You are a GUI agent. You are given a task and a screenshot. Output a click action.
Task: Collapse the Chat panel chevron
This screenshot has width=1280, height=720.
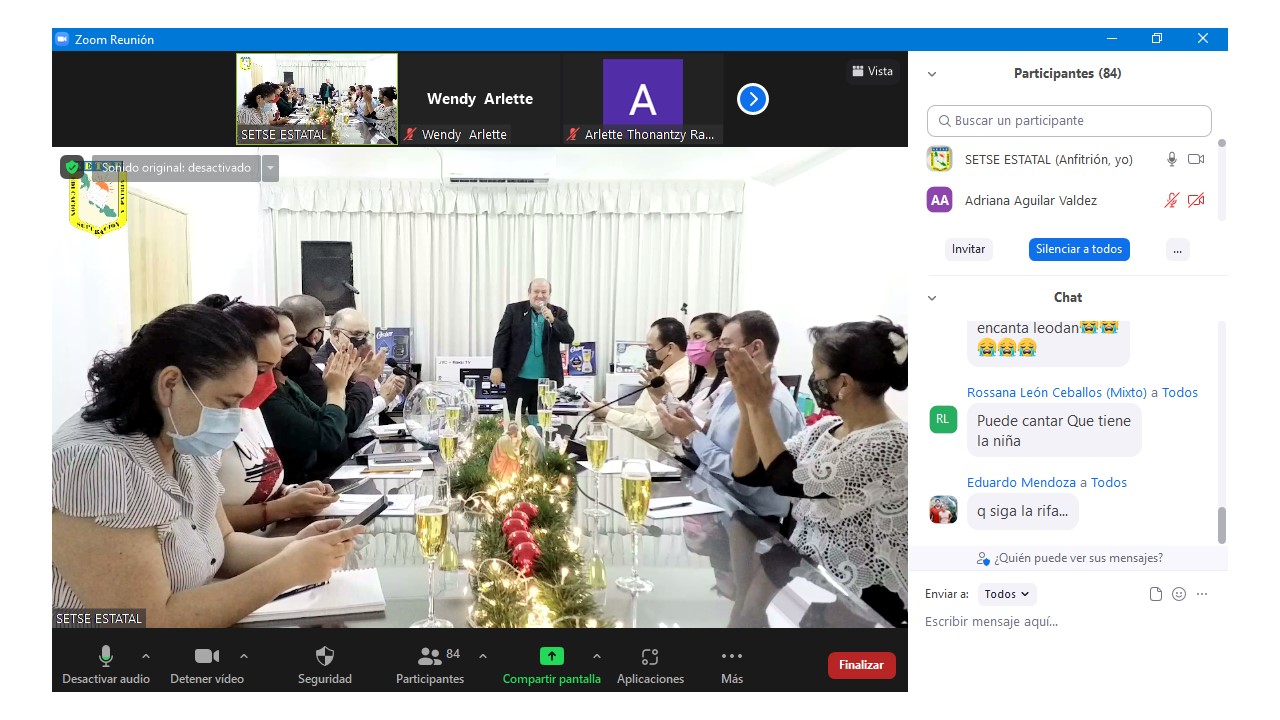[932, 298]
